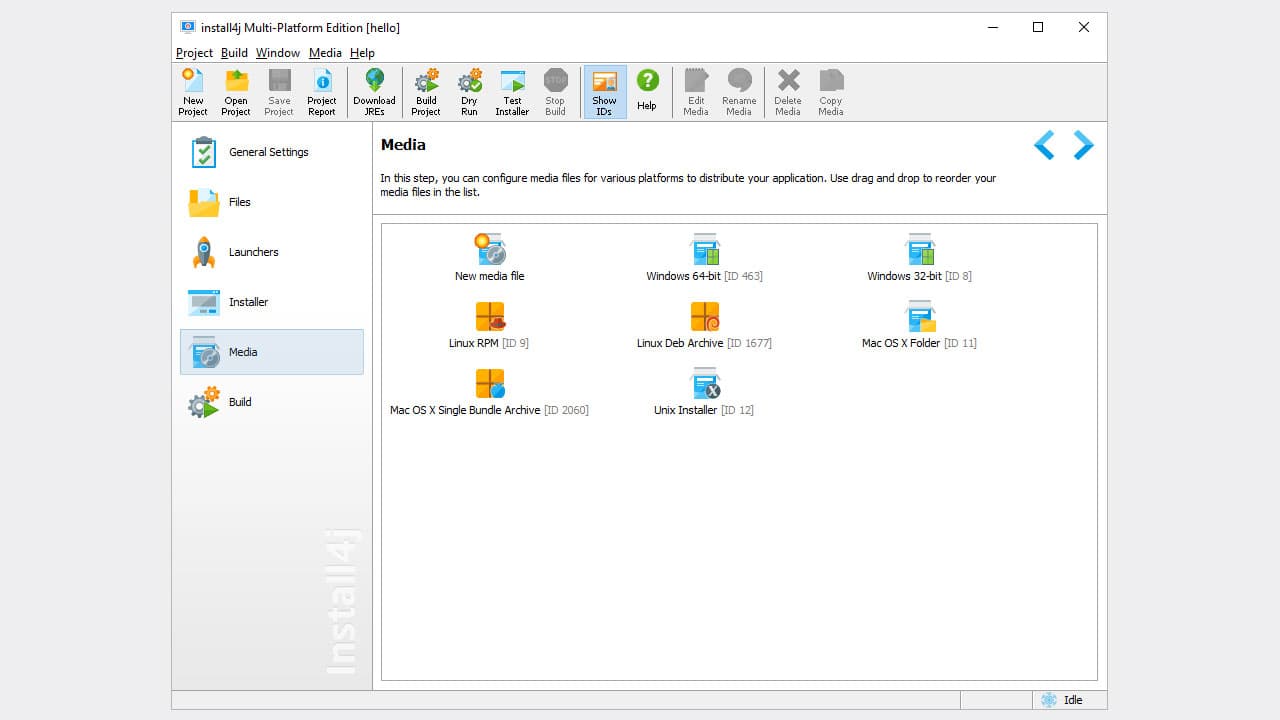Select the Installer step in the sidebar
The height and width of the screenshot is (720, 1280).
248,302
